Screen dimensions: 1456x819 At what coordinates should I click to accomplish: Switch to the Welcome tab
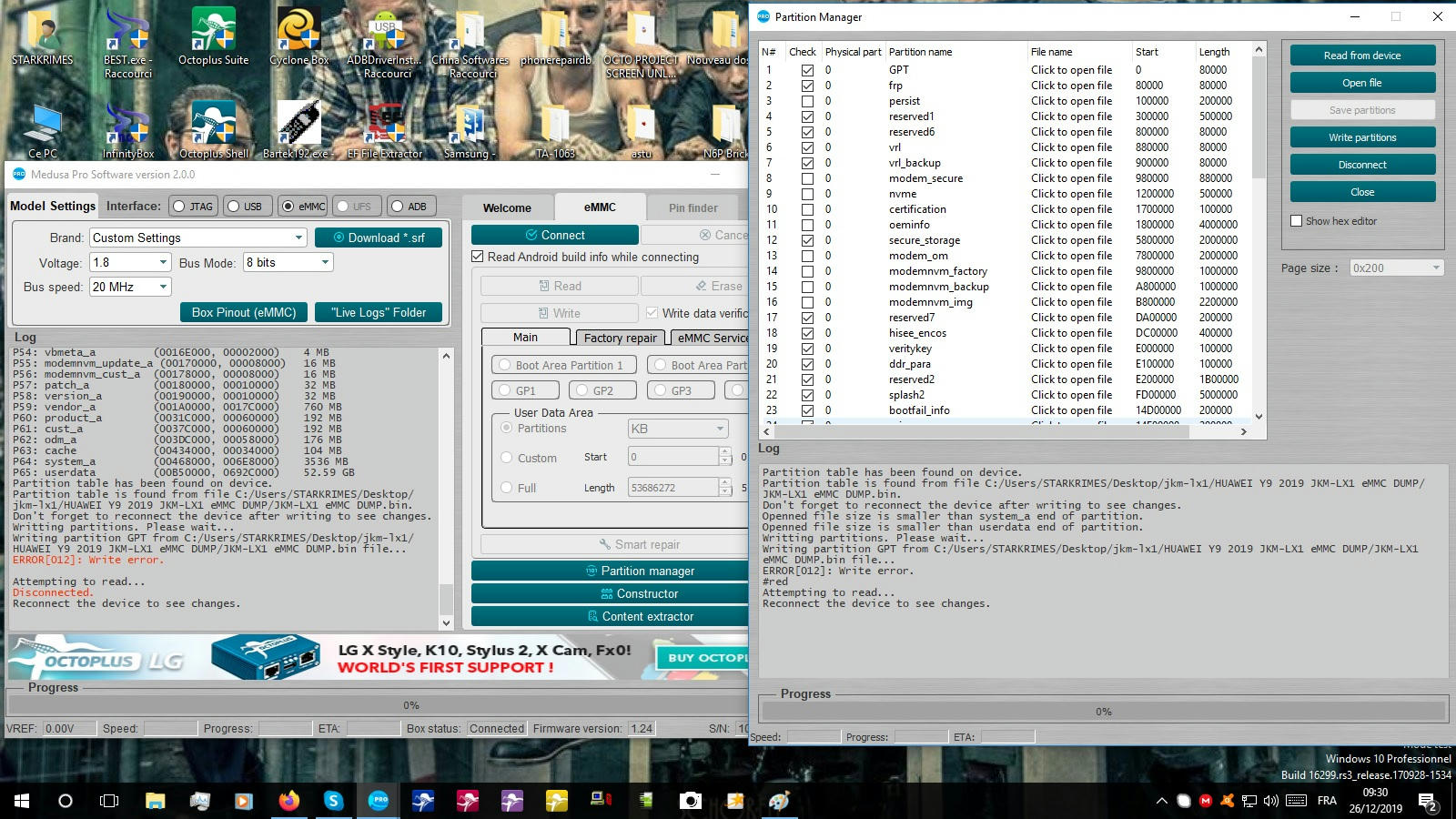pos(507,207)
